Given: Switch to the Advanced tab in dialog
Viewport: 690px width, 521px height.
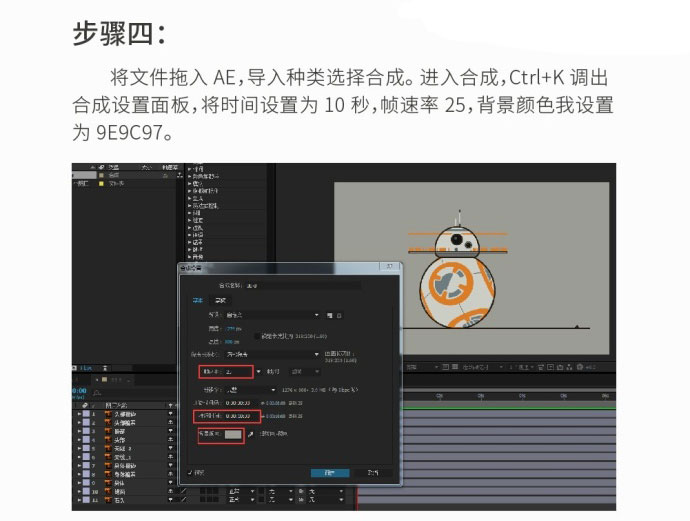Looking at the screenshot, I should pos(220,301).
